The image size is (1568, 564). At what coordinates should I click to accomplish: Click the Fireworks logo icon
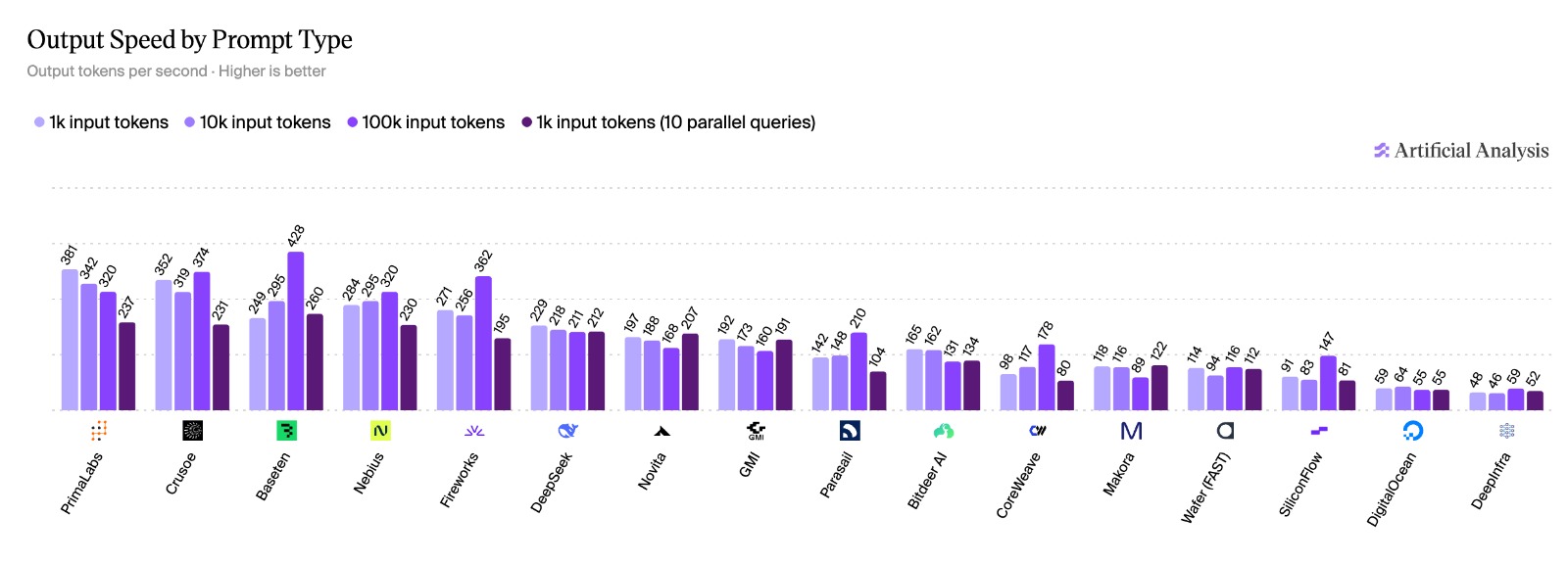pos(474,430)
